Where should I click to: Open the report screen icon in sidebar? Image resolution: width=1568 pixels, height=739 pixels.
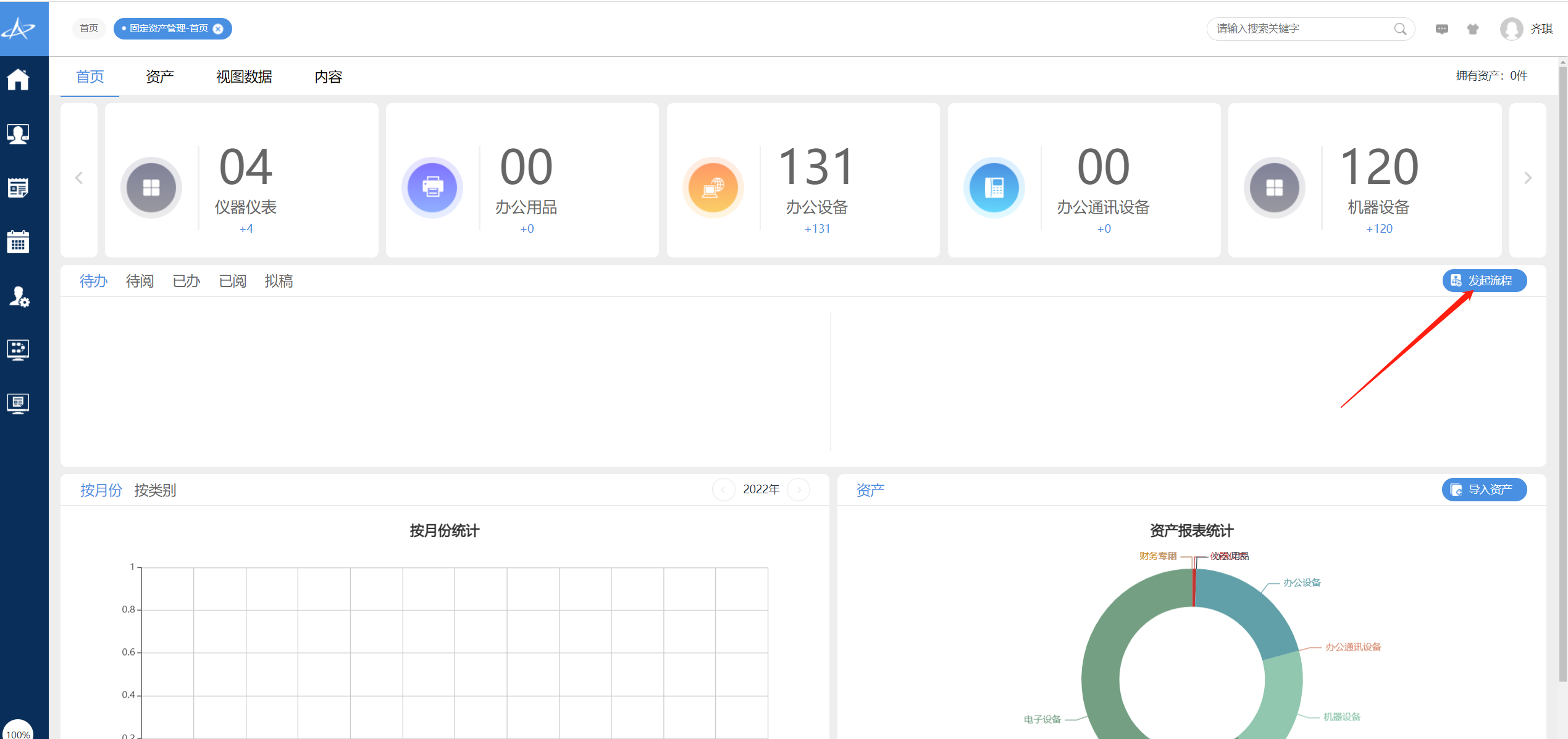18,404
